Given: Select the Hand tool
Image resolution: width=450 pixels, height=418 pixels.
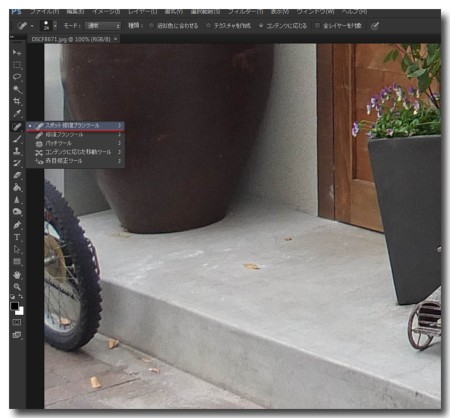Looking at the screenshot, I should pos(17,275).
